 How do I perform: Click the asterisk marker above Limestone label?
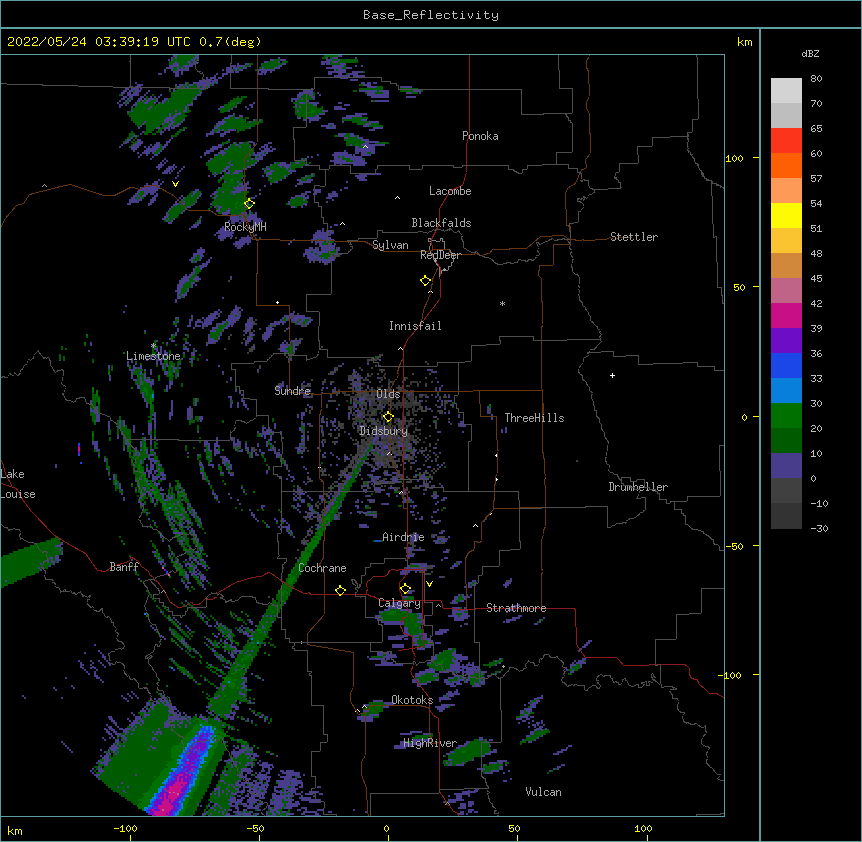[x=153, y=346]
